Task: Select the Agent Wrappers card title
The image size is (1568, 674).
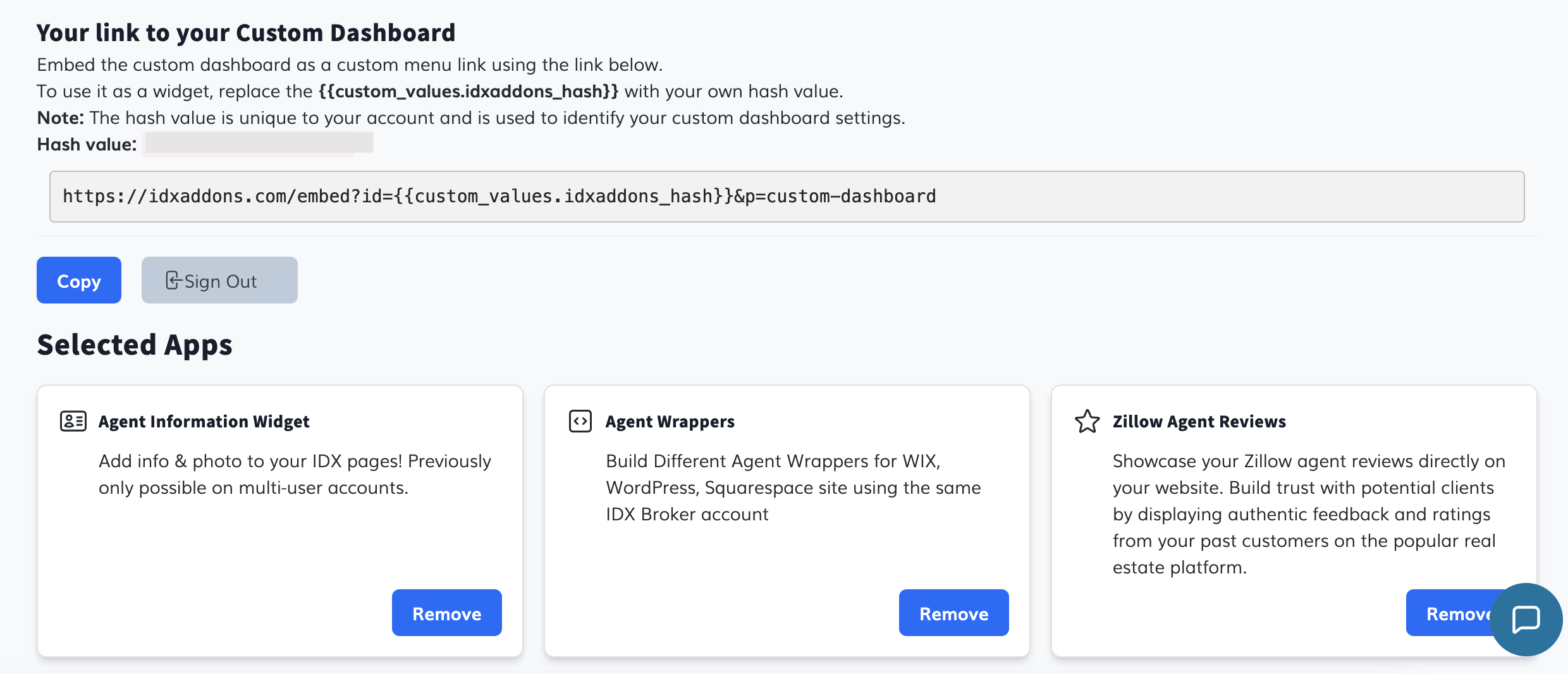Action: coord(670,422)
